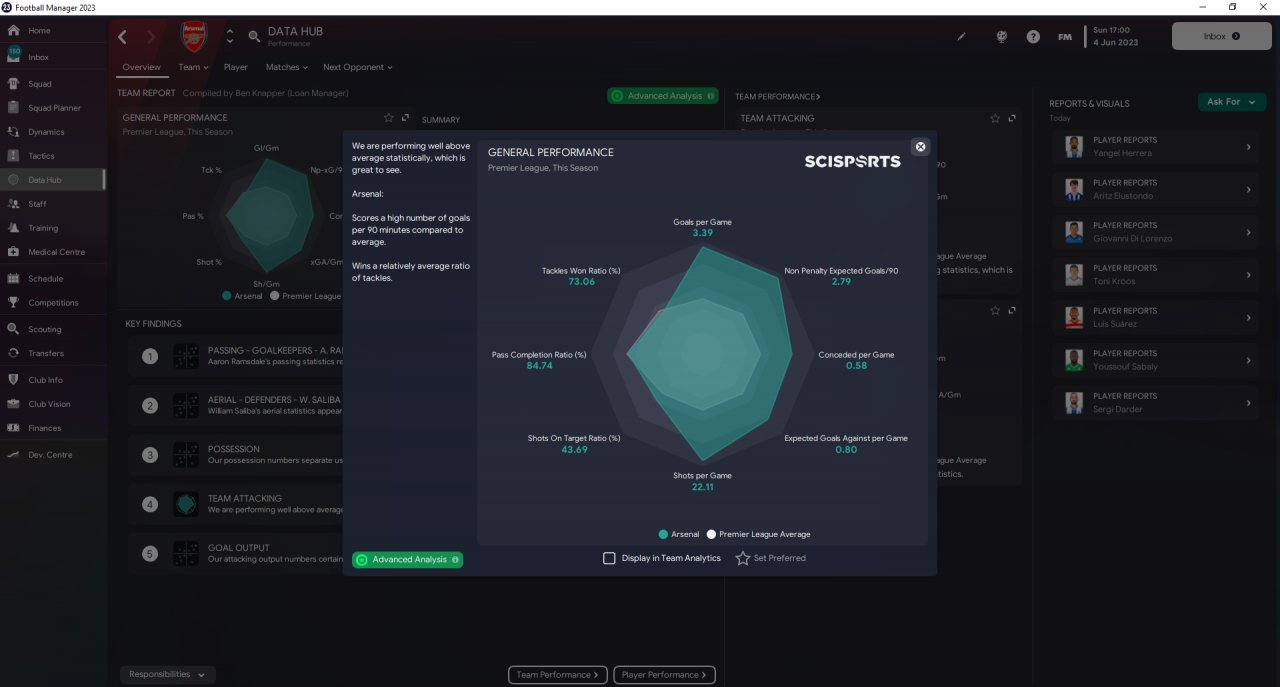
Task: Toggle favourite star on General Performance card
Action: coord(389,118)
